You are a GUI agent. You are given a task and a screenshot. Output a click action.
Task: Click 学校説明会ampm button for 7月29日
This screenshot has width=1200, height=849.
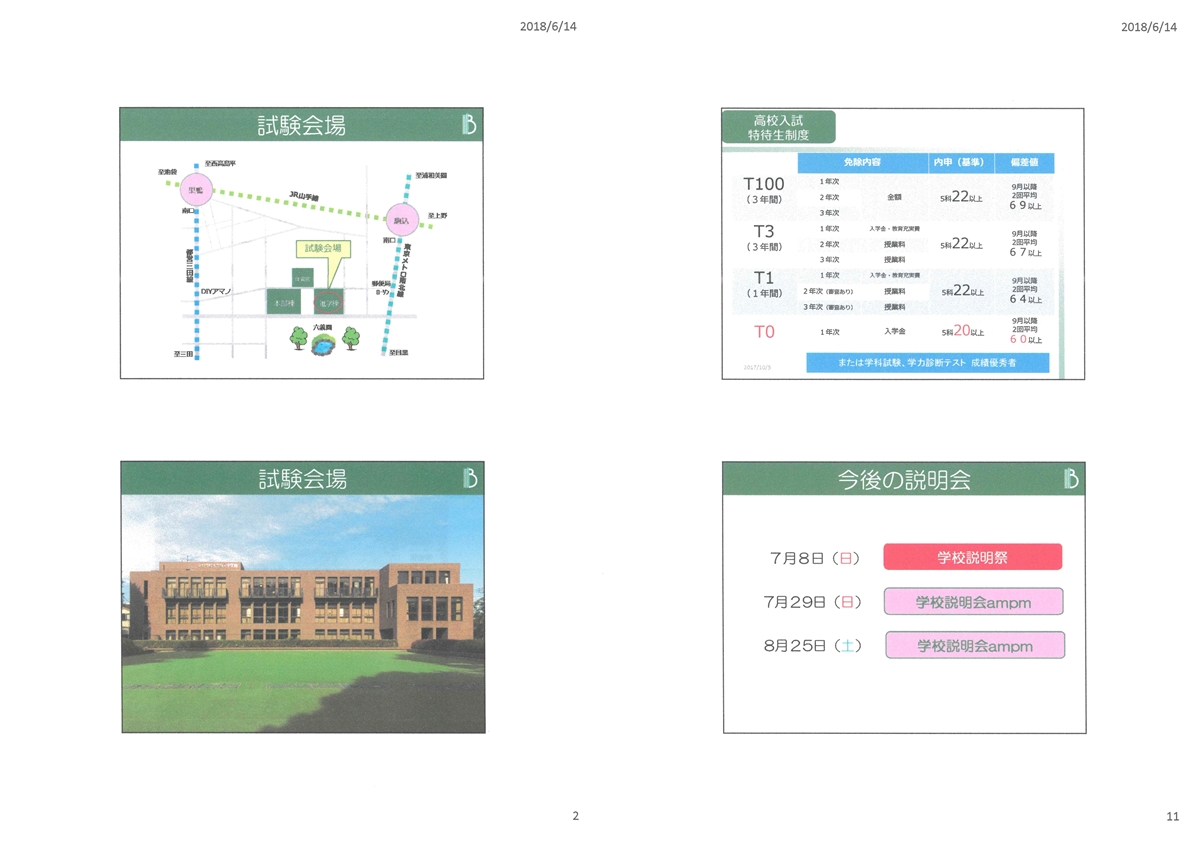[972, 601]
